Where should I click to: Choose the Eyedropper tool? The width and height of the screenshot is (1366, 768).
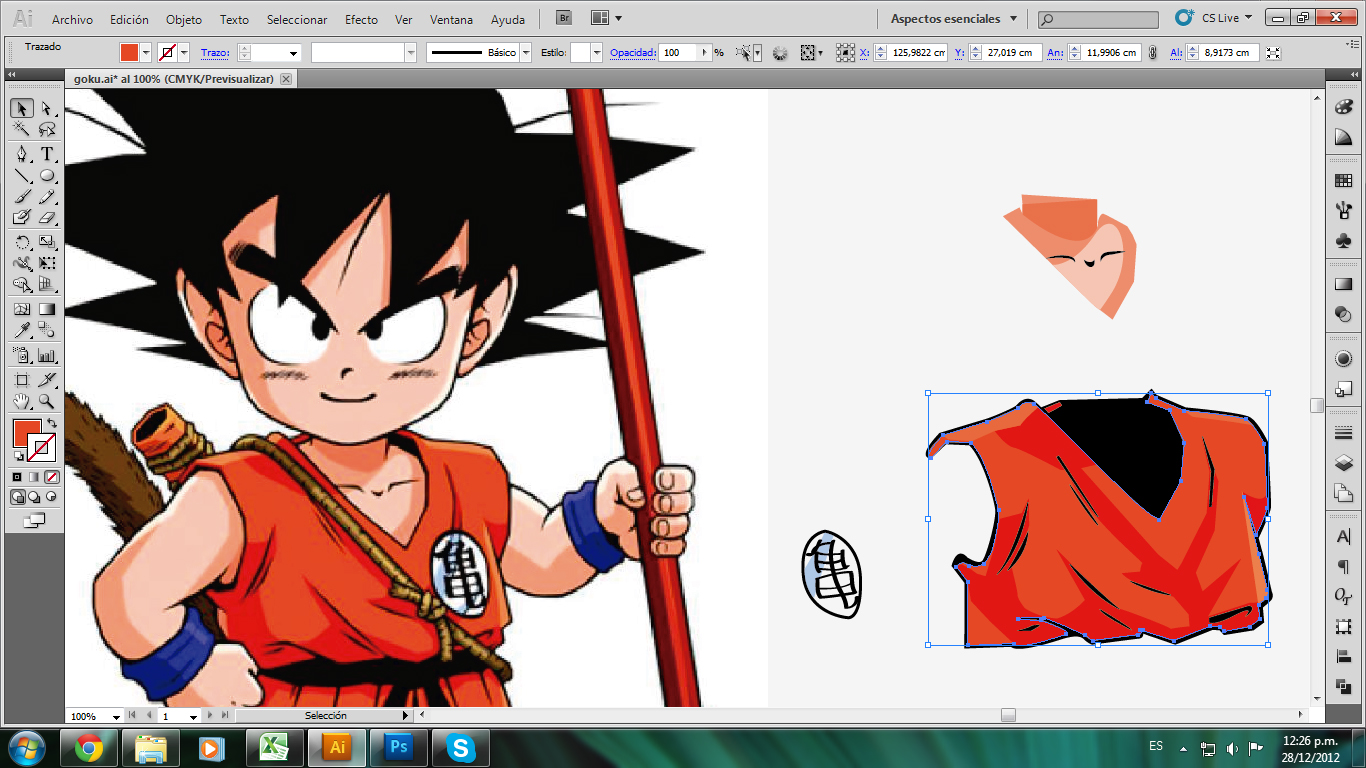pyautogui.click(x=22, y=330)
